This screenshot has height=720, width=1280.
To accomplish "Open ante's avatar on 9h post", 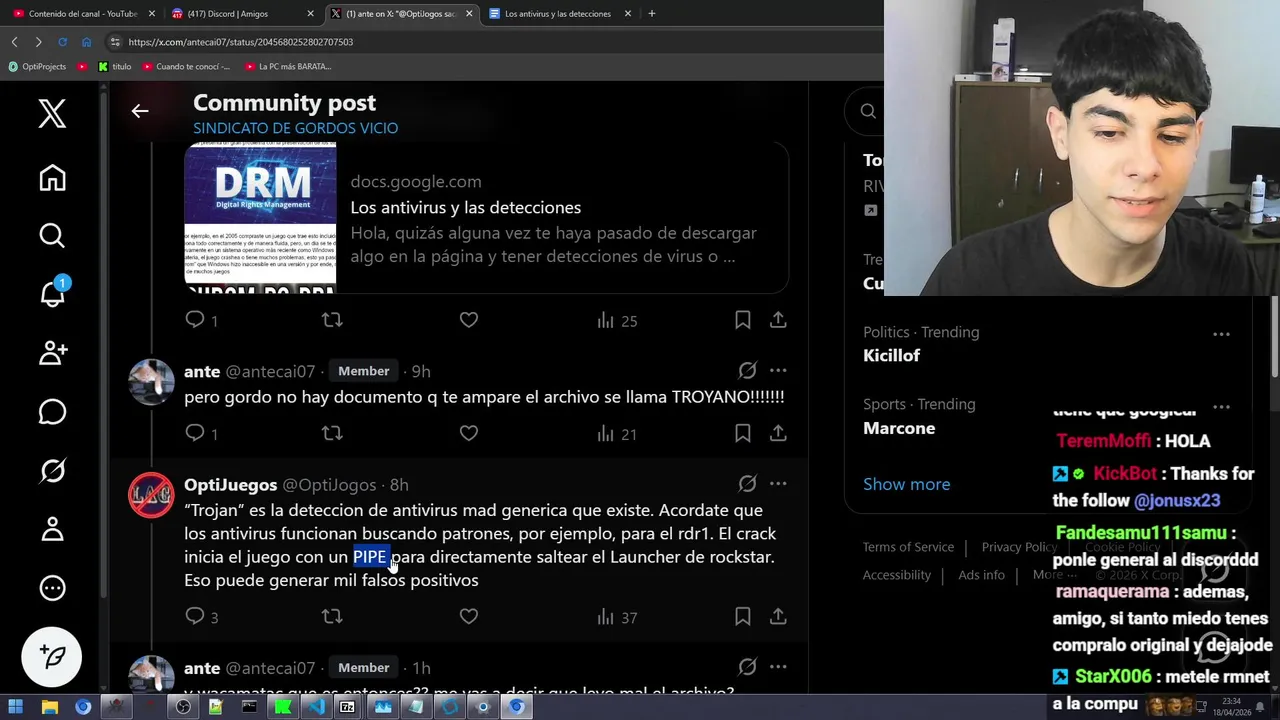I will pyautogui.click(x=151, y=381).
